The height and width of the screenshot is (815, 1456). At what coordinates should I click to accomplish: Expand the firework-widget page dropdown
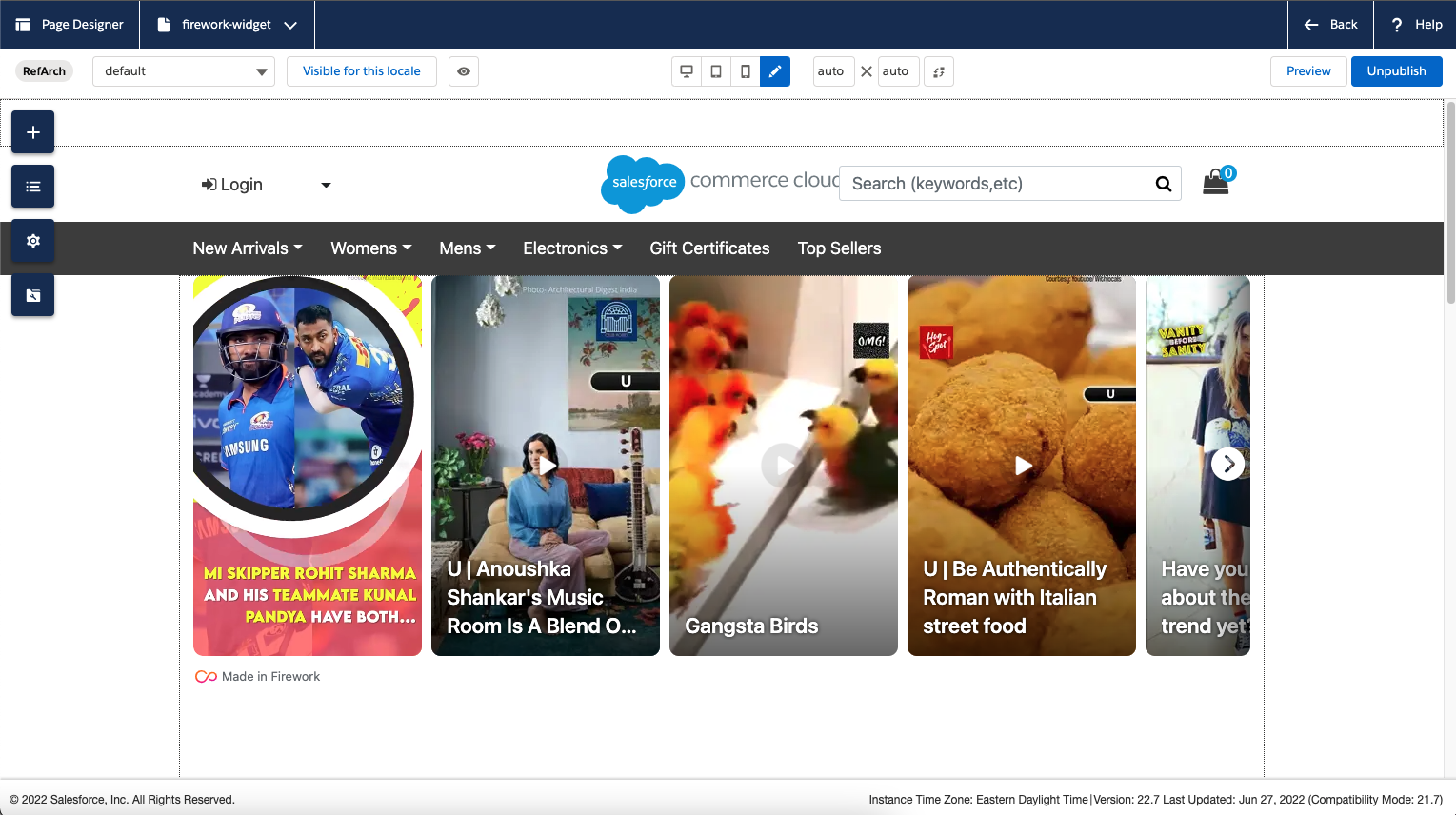[290, 25]
